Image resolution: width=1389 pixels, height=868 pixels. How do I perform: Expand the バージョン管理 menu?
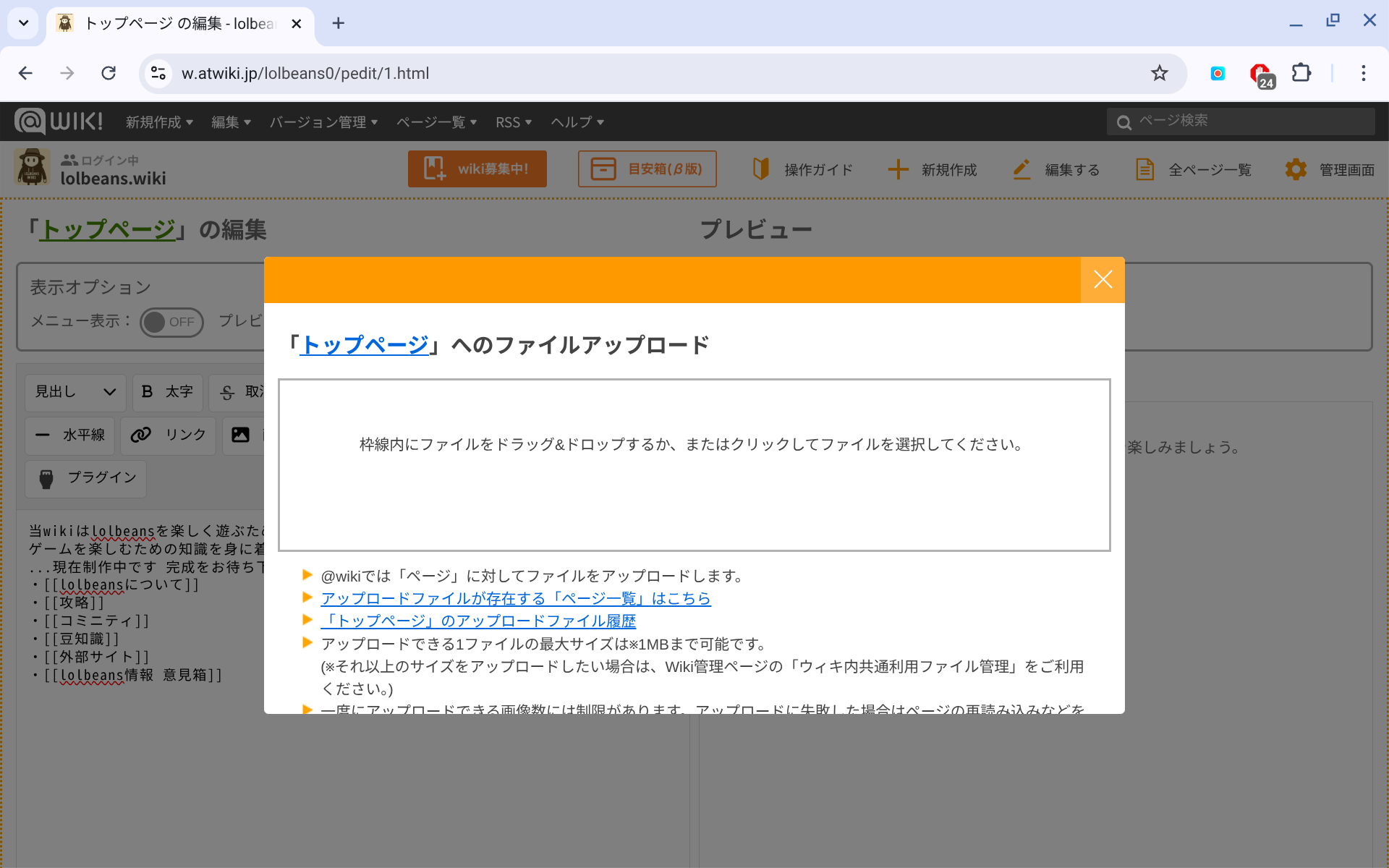pyautogui.click(x=323, y=122)
